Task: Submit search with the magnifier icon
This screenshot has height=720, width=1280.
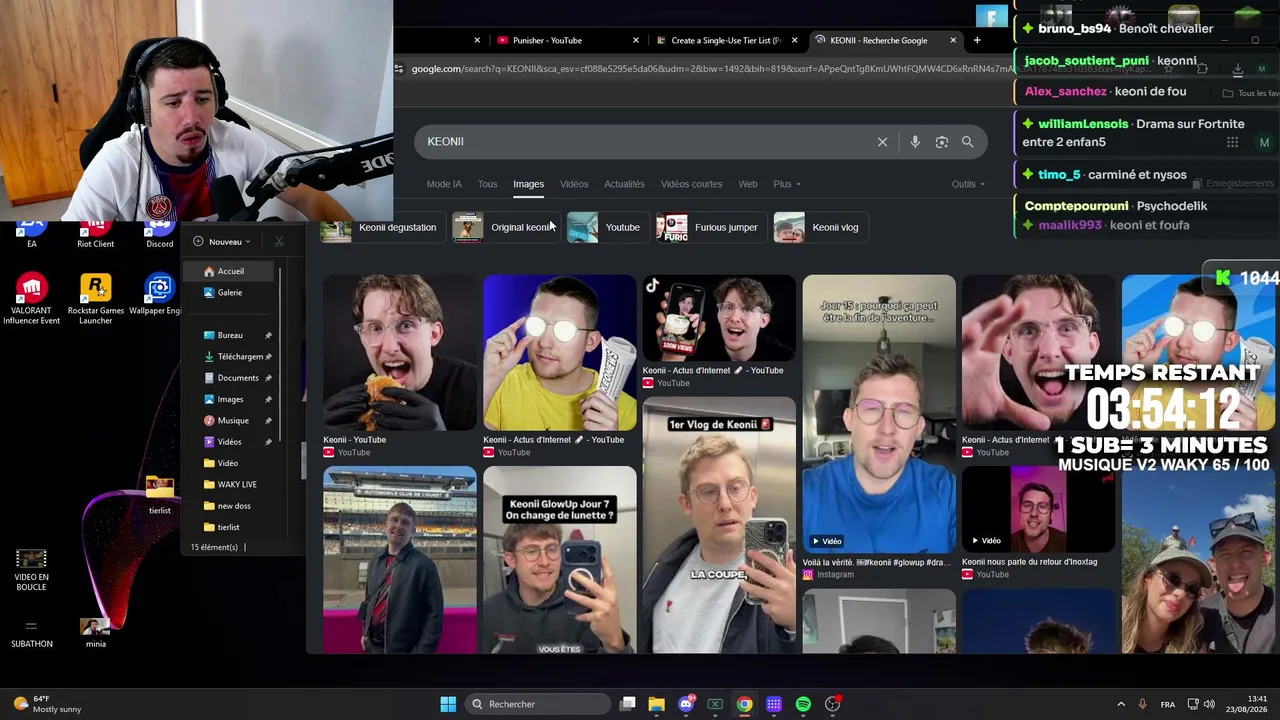Action: click(x=967, y=142)
